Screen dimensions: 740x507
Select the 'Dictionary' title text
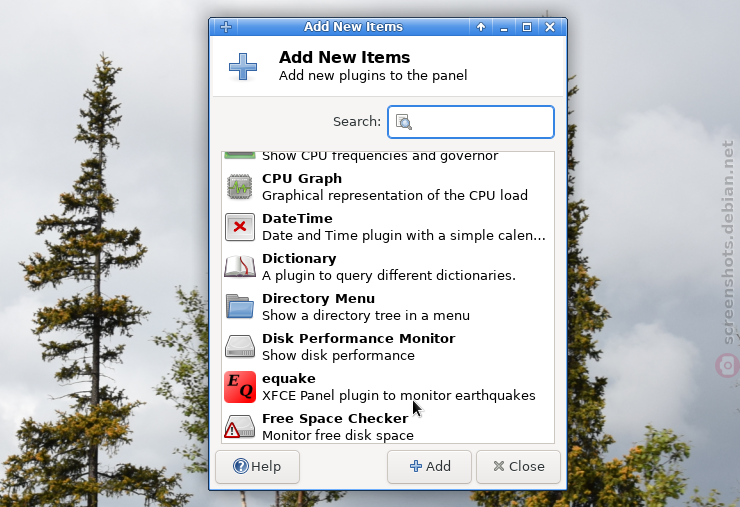click(x=299, y=259)
